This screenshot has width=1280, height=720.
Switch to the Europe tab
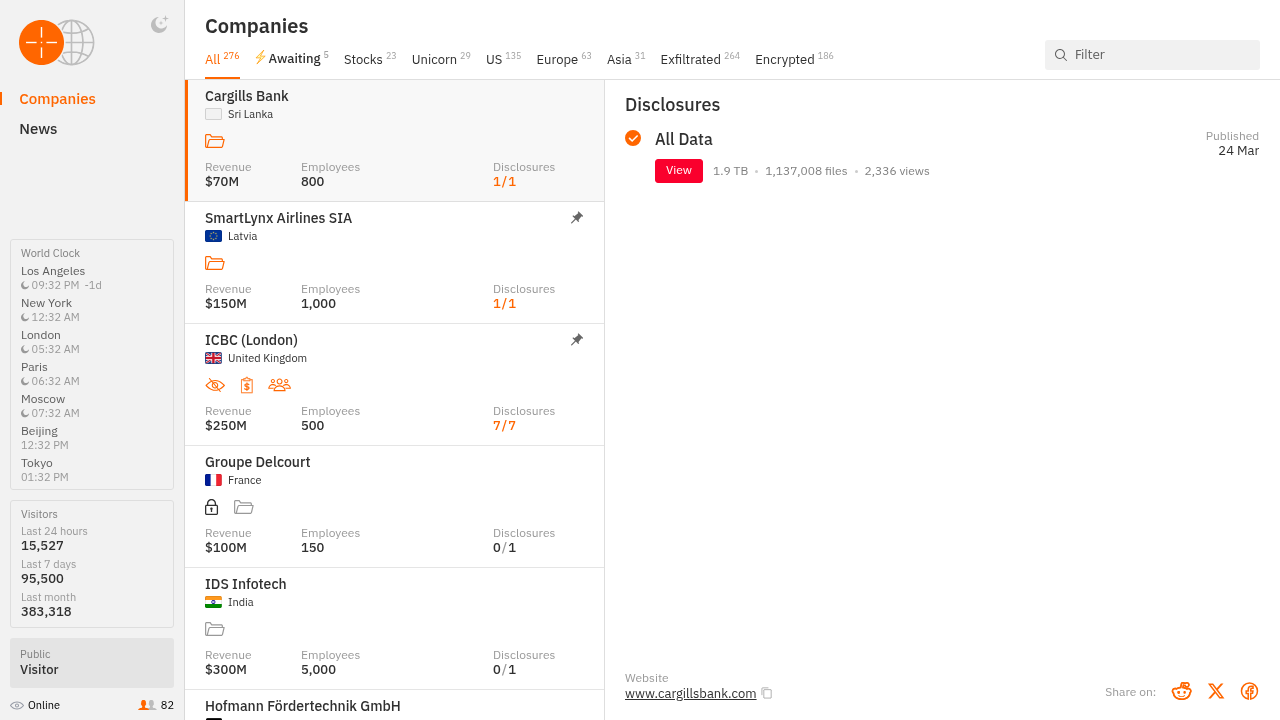tap(564, 59)
